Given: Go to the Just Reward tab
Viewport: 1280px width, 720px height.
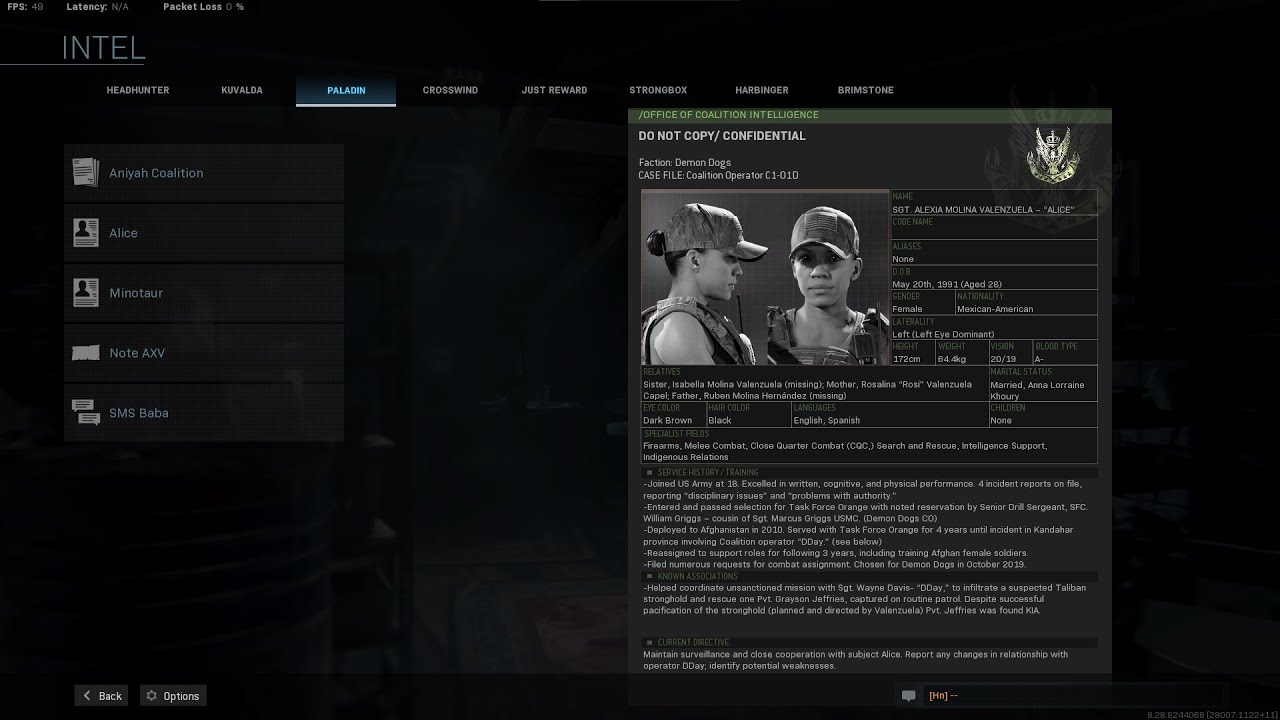Looking at the screenshot, I should [x=554, y=90].
